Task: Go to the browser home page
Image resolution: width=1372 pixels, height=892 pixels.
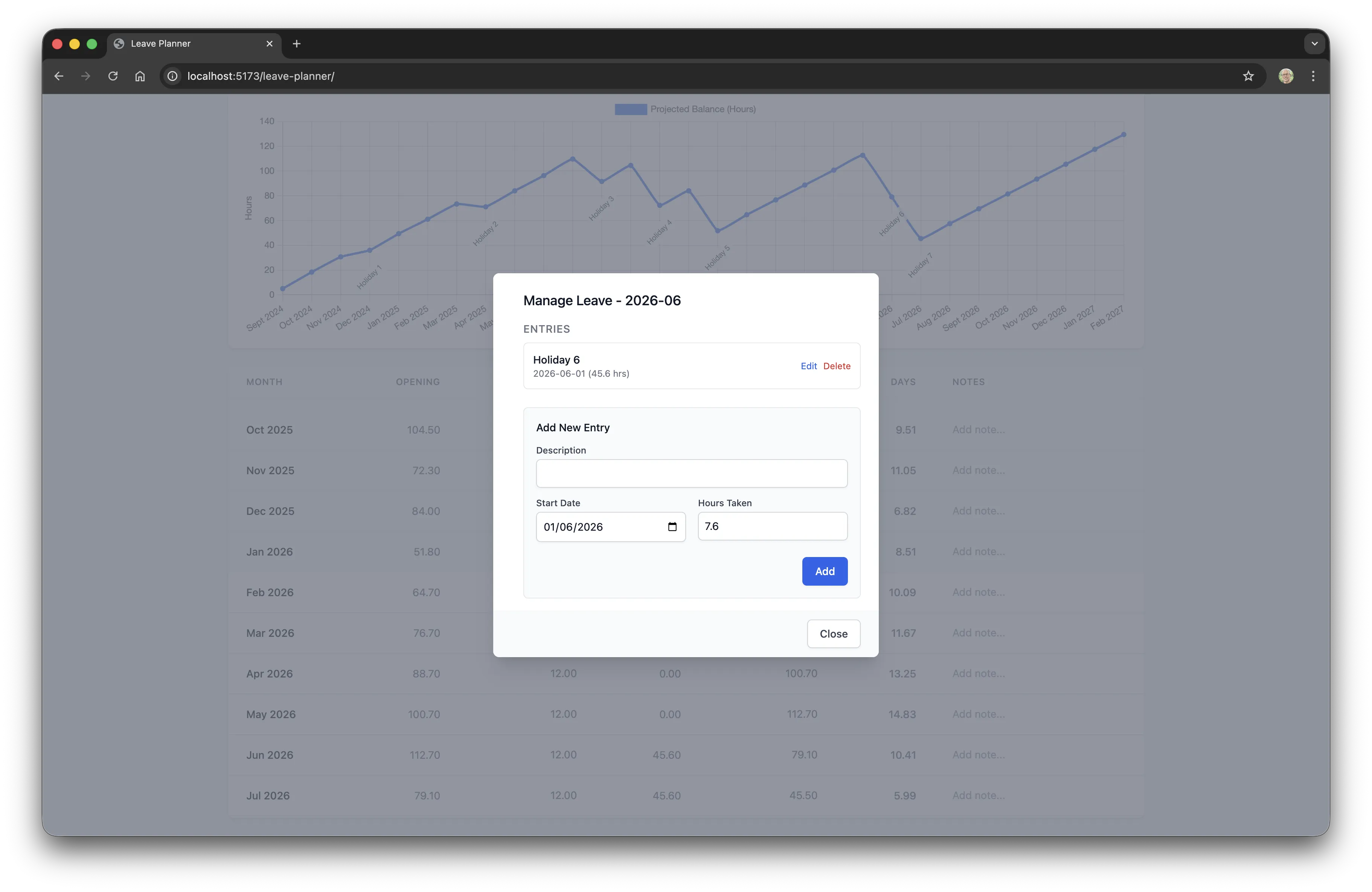Action: click(x=140, y=76)
